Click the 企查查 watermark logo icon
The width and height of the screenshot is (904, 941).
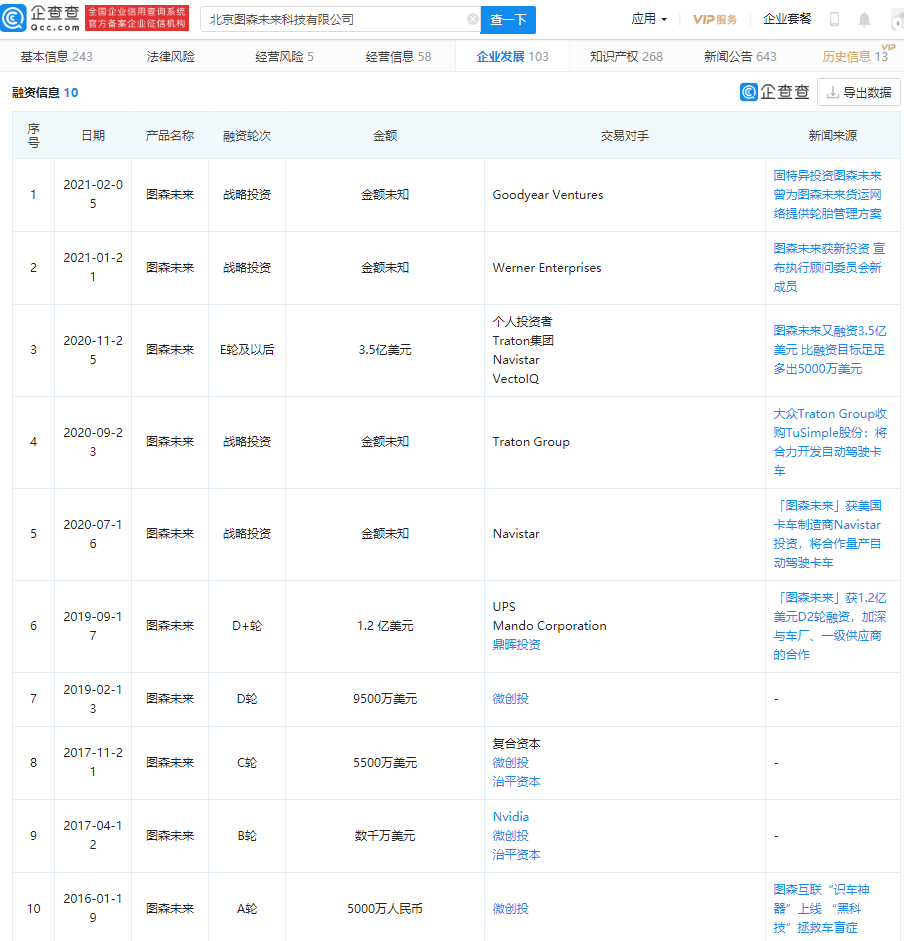click(749, 92)
